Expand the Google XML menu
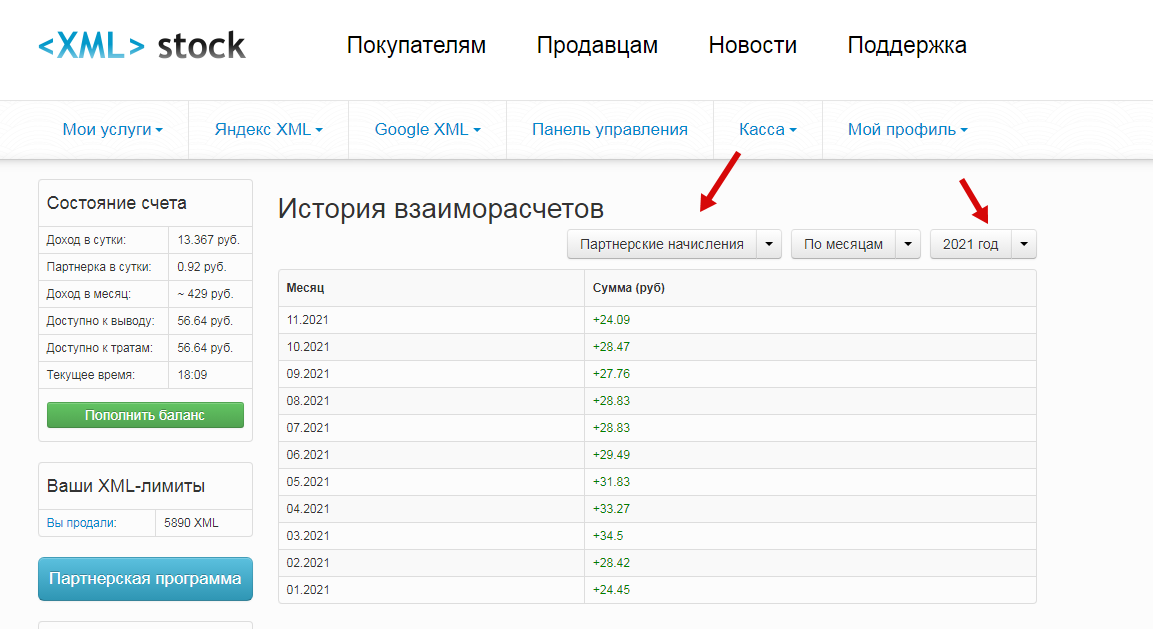This screenshot has height=629, width=1153. (427, 129)
